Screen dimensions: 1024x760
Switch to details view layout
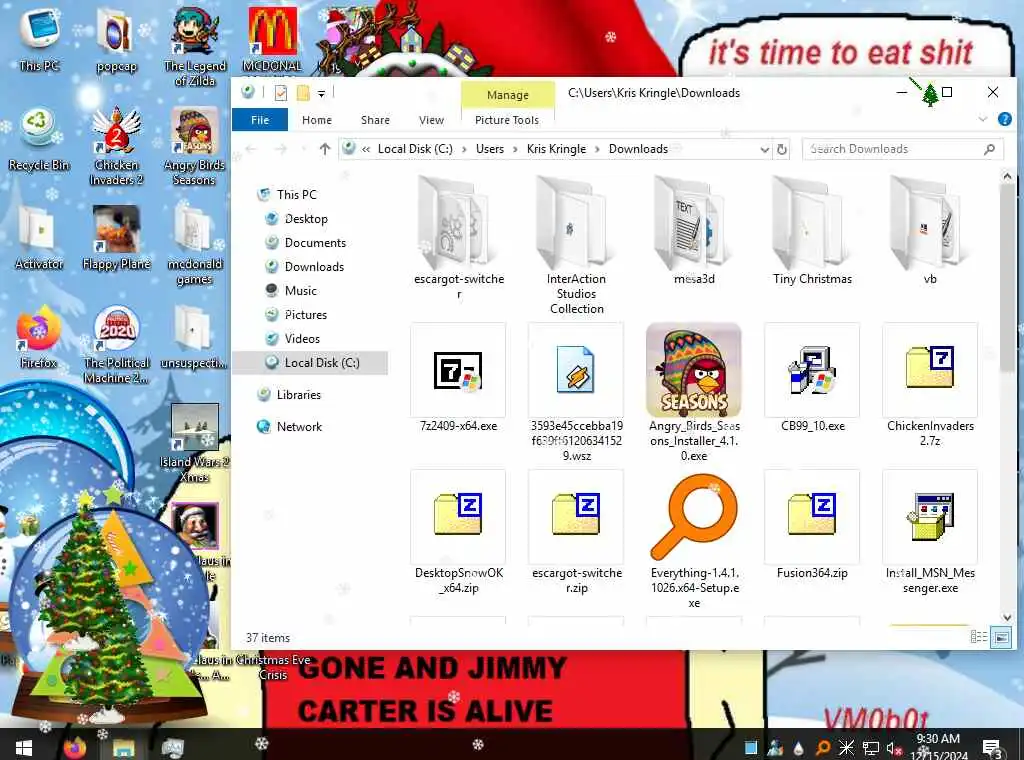tap(979, 637)
